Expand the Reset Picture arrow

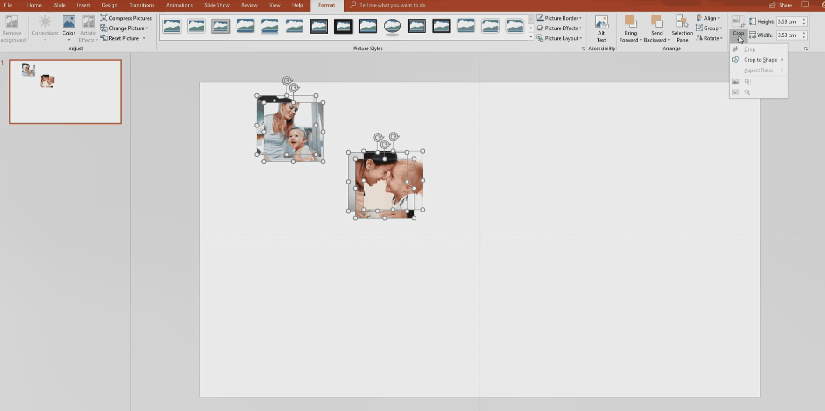144,38
